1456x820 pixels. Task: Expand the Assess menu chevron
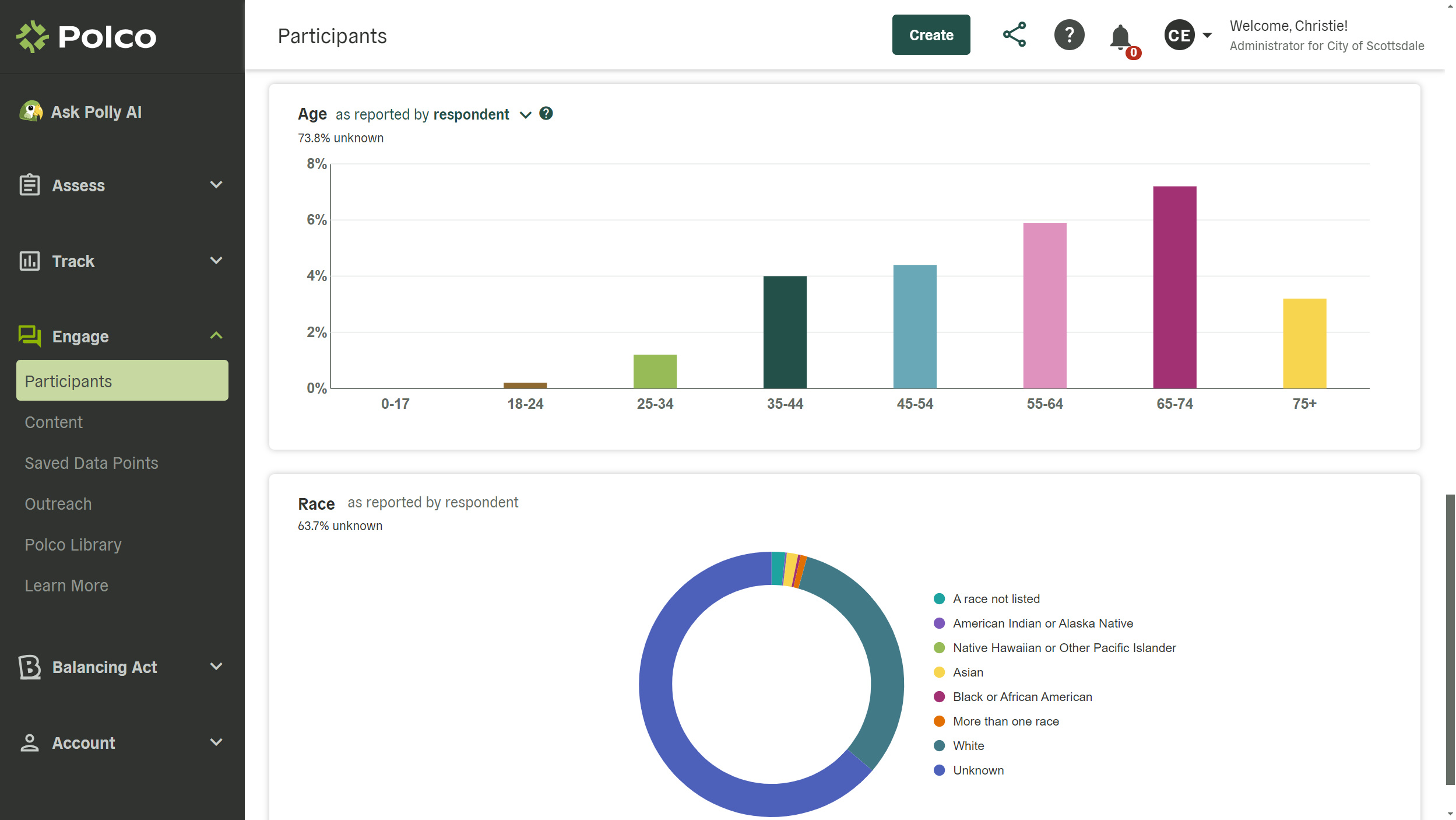(x=216, y=185)
